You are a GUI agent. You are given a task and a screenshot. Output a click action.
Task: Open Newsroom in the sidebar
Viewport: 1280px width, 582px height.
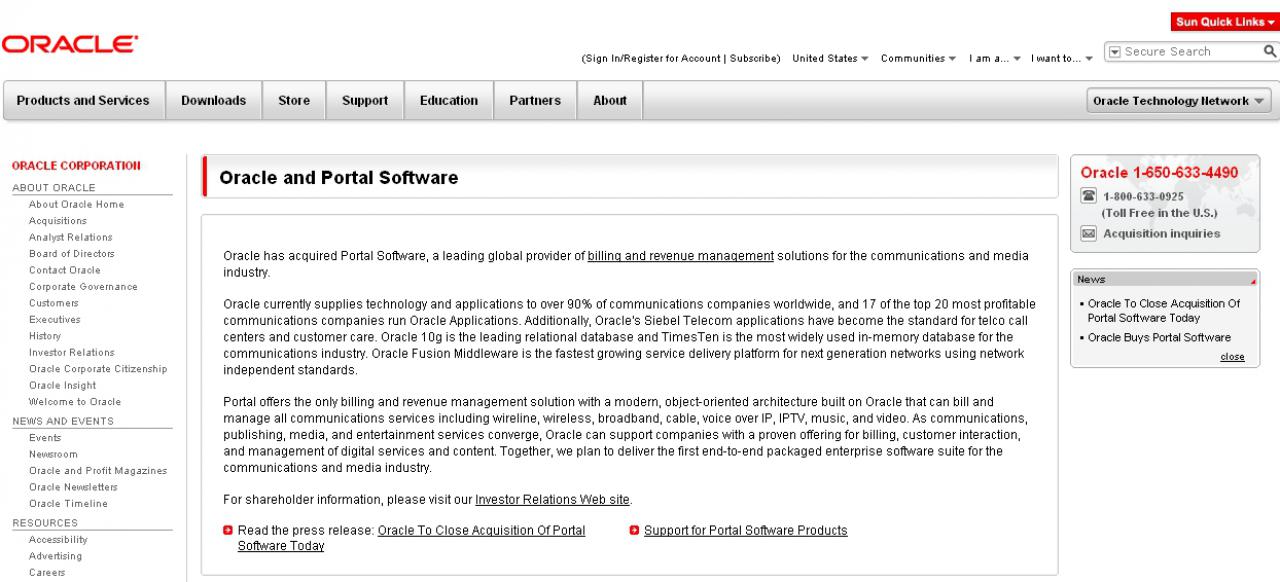tap(54, 453)
